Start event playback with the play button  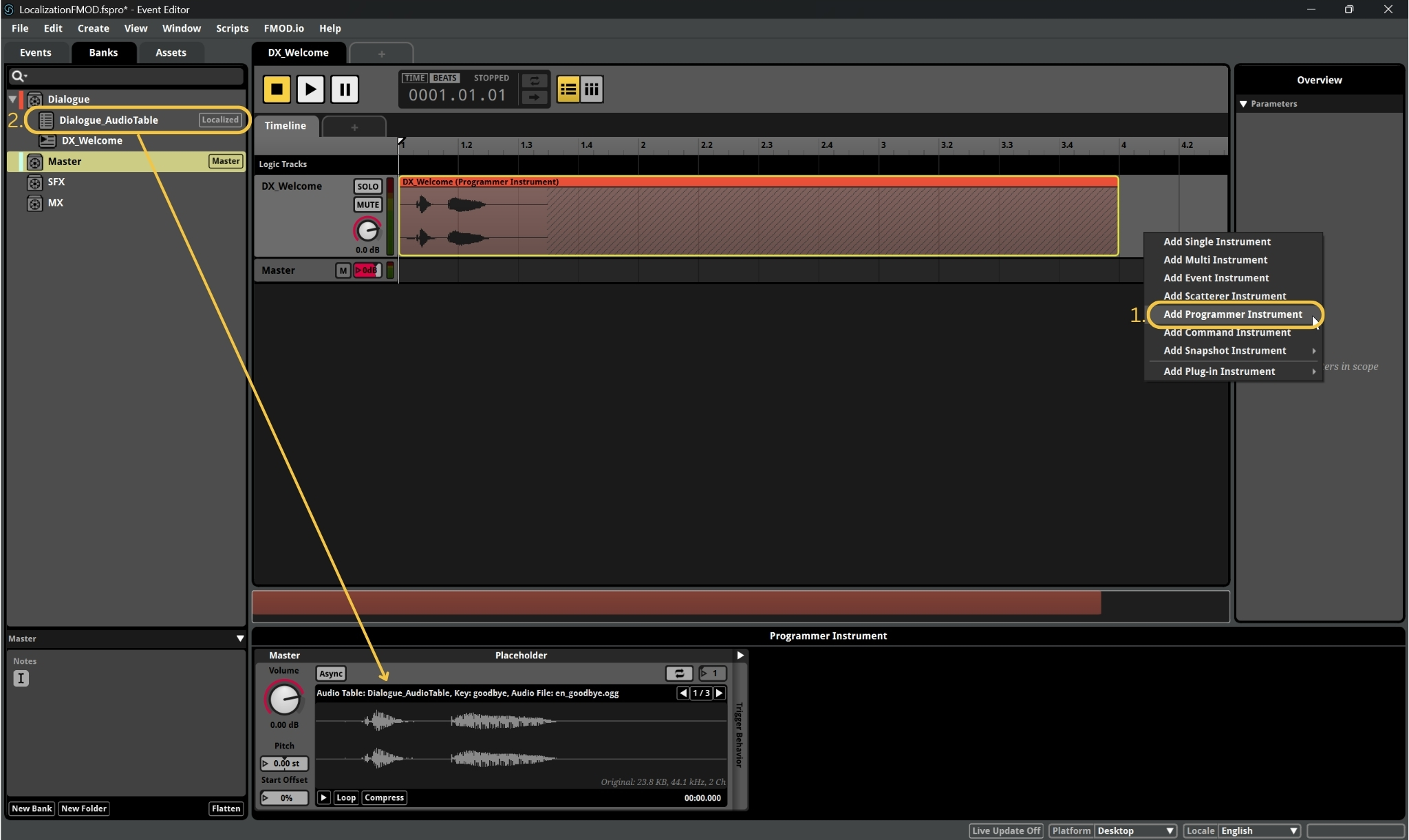click(x=310, y=89)
